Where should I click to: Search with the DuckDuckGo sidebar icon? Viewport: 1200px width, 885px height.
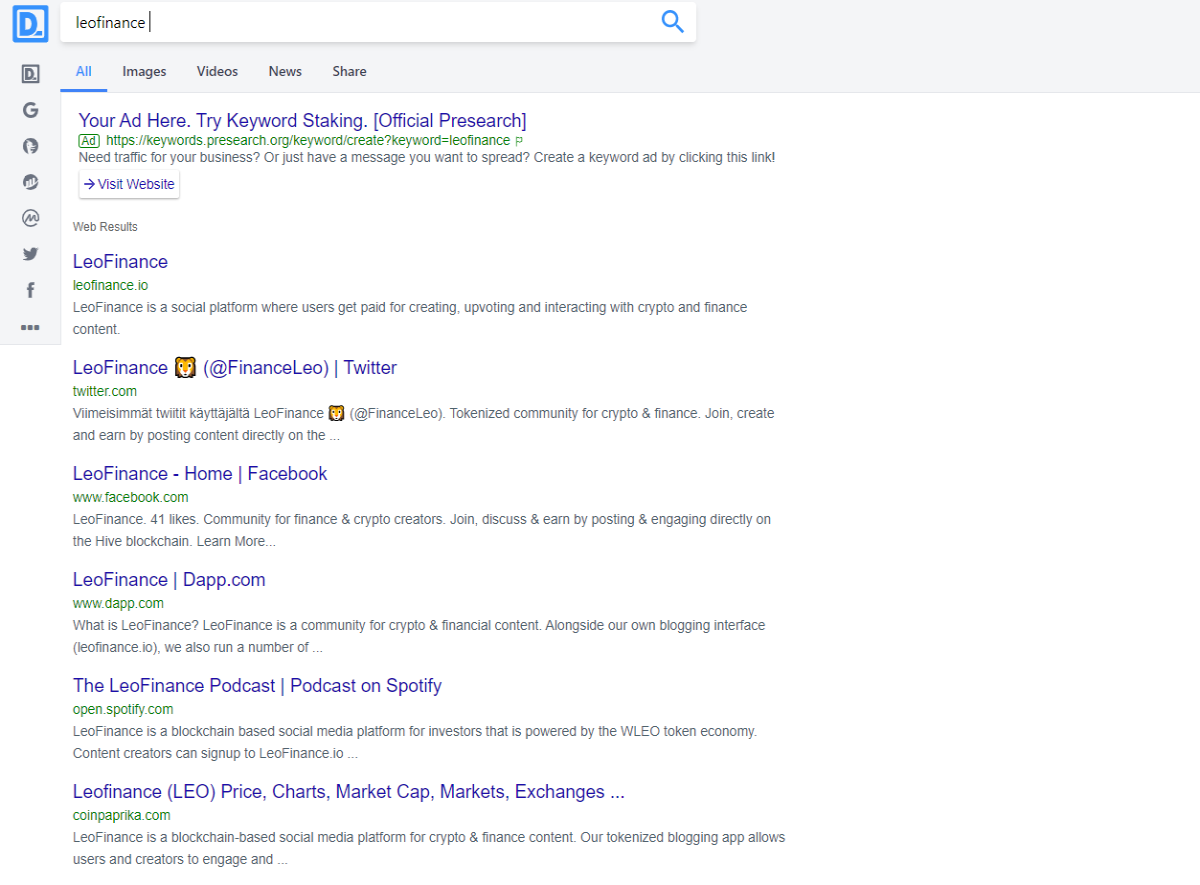[x=30, y=146]
